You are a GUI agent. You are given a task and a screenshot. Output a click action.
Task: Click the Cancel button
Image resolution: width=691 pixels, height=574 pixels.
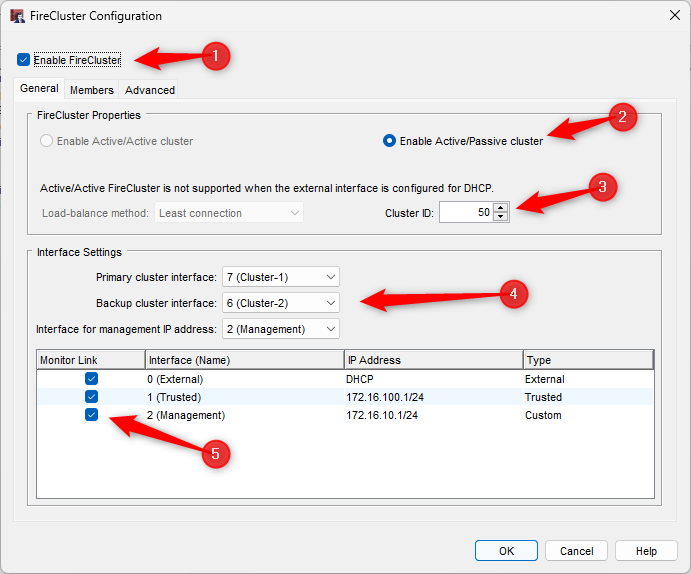pos(576,551)
